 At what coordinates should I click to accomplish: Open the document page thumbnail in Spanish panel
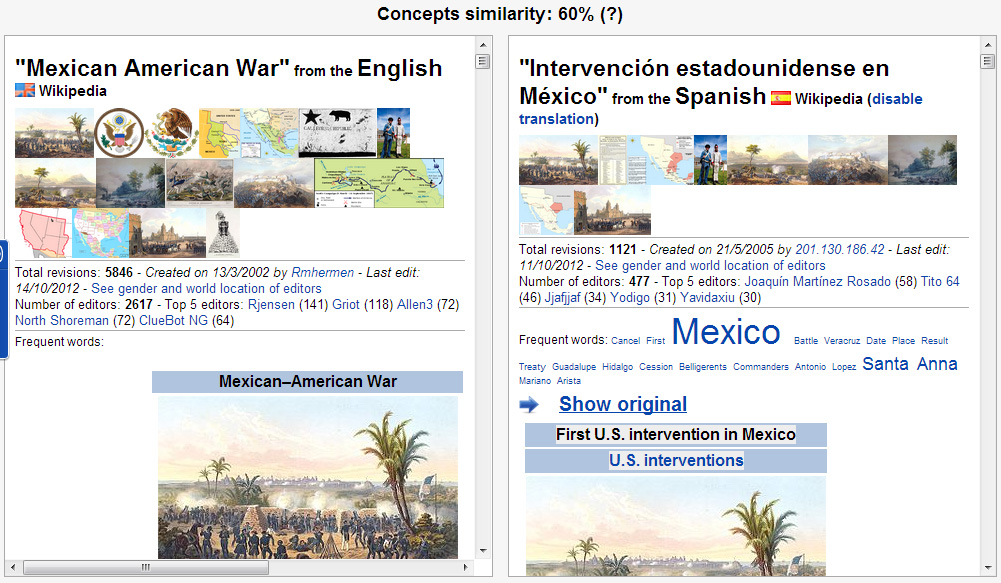613,160
